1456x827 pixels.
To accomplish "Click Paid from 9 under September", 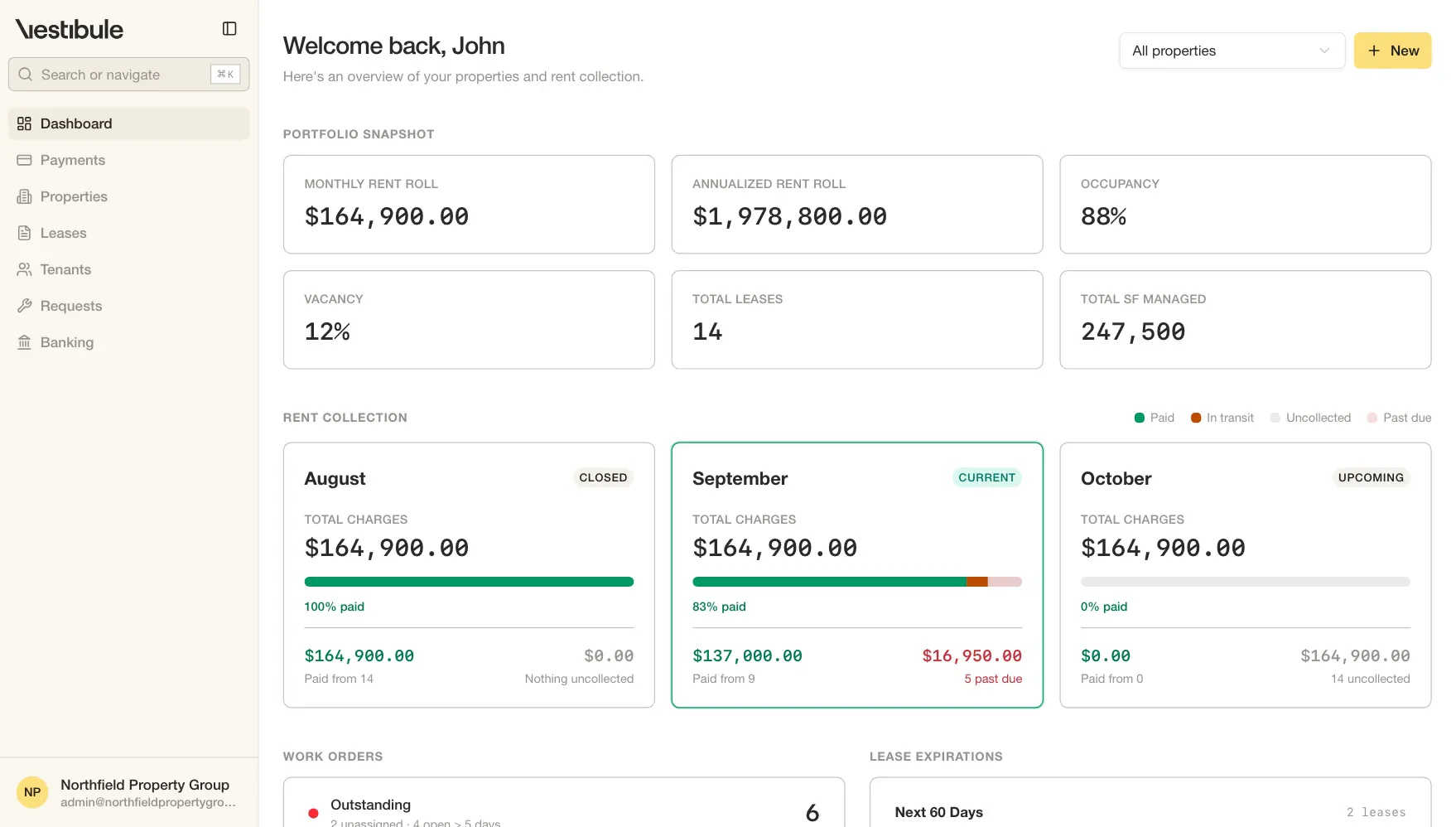I will tap(724, 679).
